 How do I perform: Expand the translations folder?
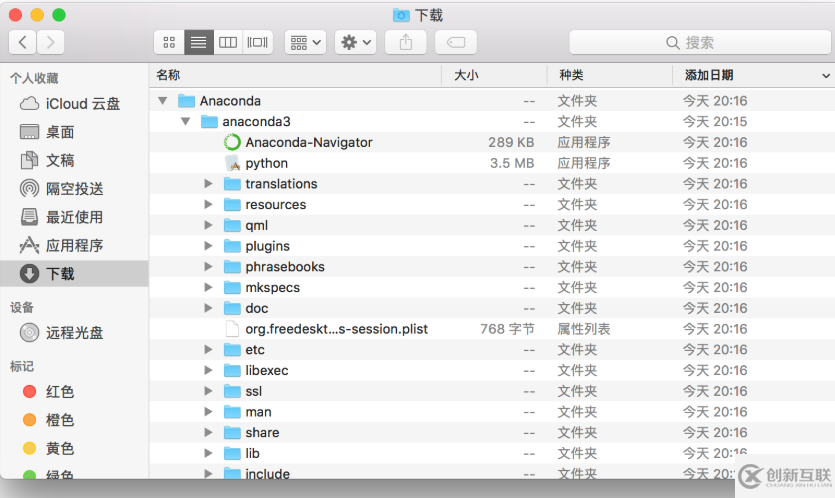[209, 184]
